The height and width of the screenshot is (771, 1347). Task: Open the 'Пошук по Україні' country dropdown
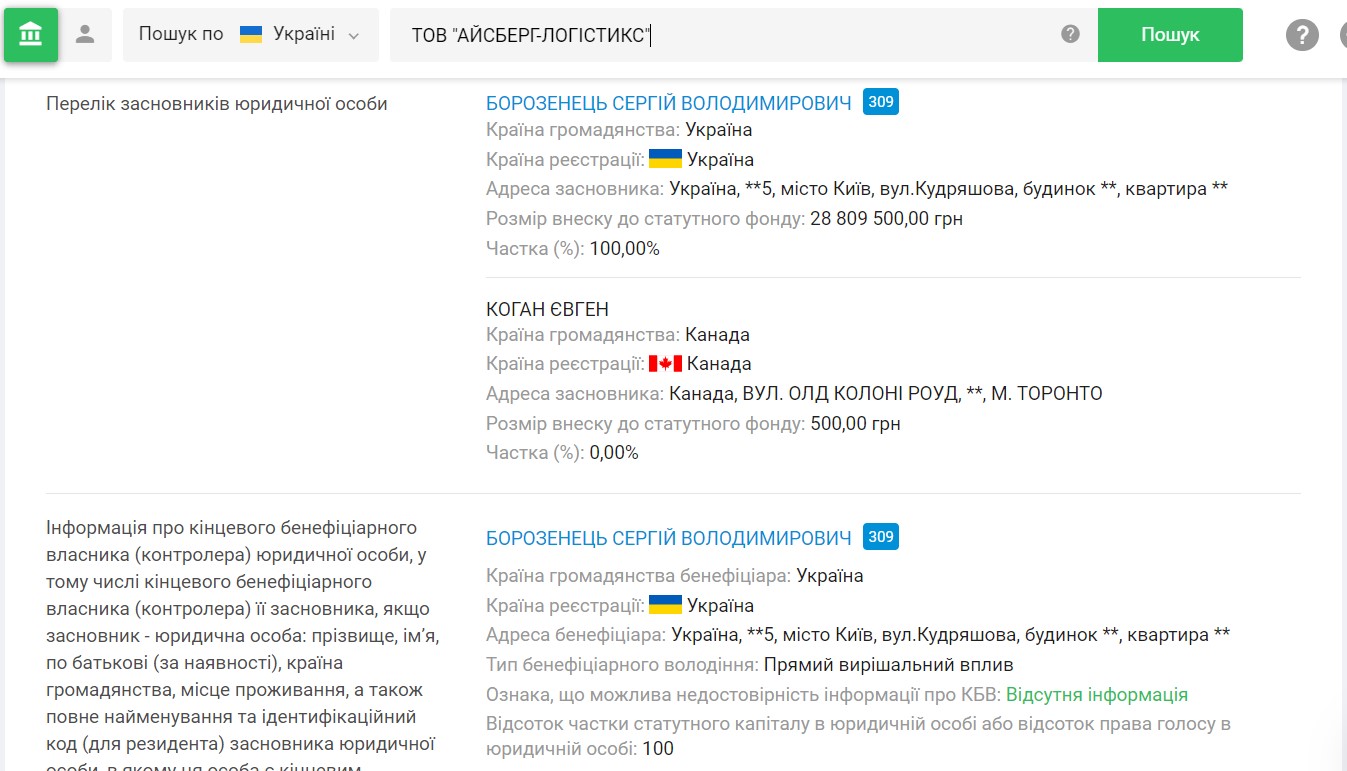[x=250, y=35]
